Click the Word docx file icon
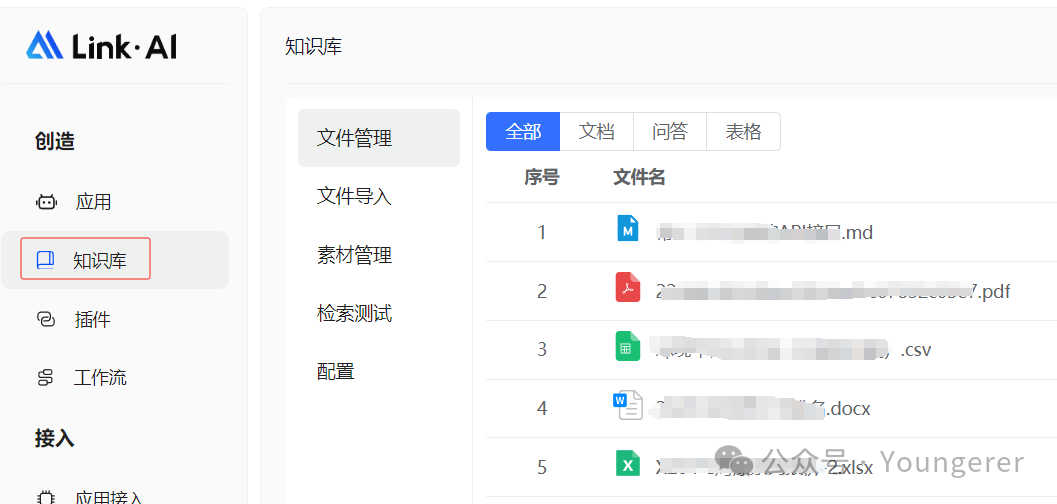The height and width of the screenshot is (504, 1057). pos(627,405)
